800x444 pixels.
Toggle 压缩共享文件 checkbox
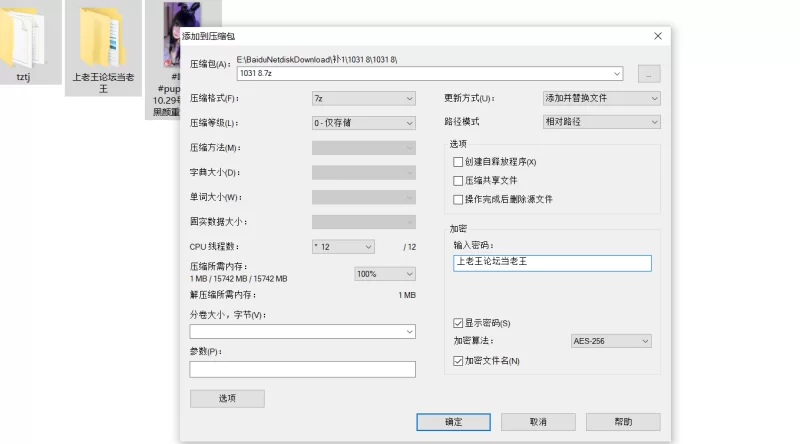pyautogui.click(x=459, y=181)
